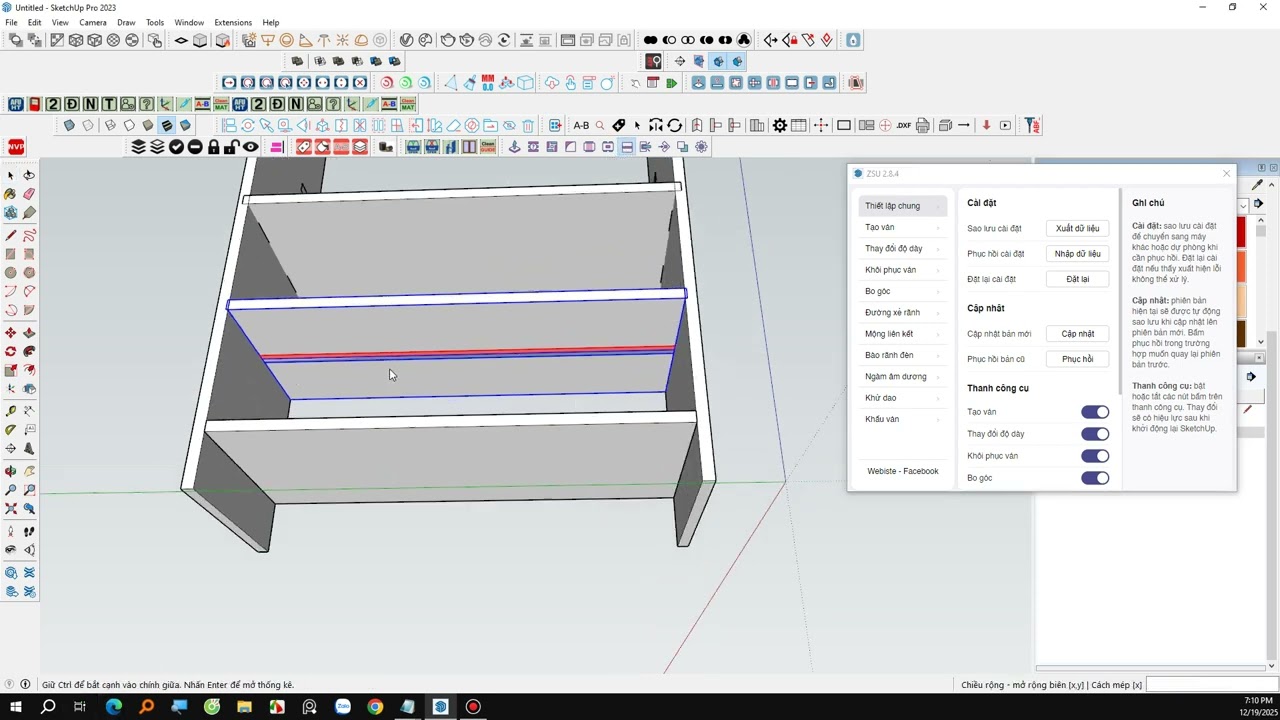Click the black unlock icon
The image size is (1280, 720).
(232, 147)
